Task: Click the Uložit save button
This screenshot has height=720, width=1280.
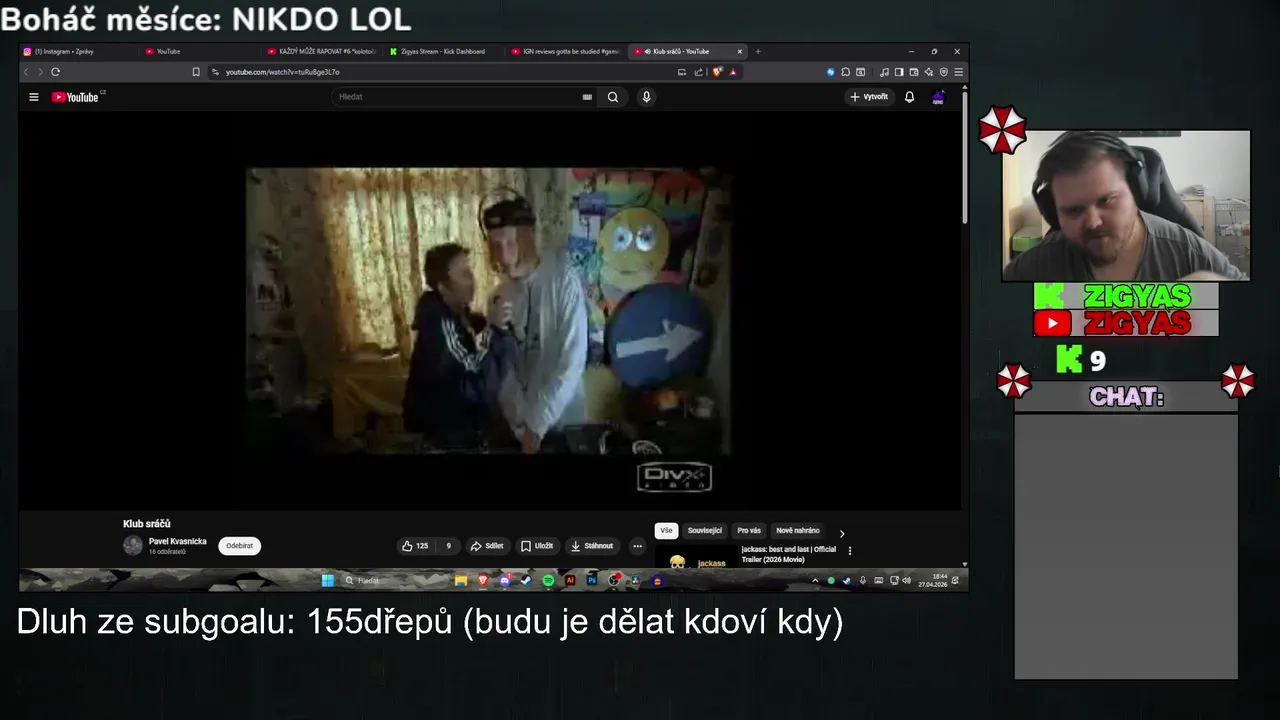Action: click(x=537, y=546)
